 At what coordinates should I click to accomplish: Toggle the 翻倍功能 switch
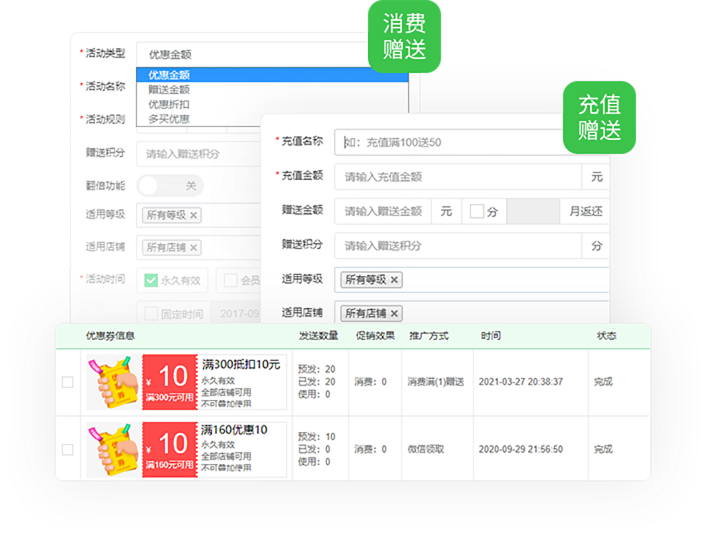169,186
